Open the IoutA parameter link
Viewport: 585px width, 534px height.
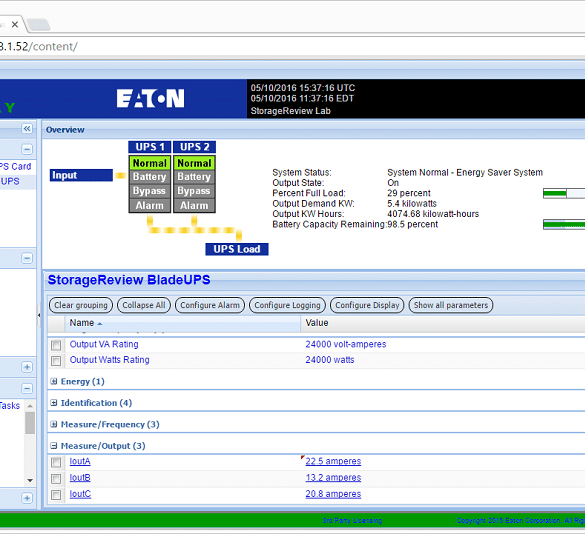(80, 462)
